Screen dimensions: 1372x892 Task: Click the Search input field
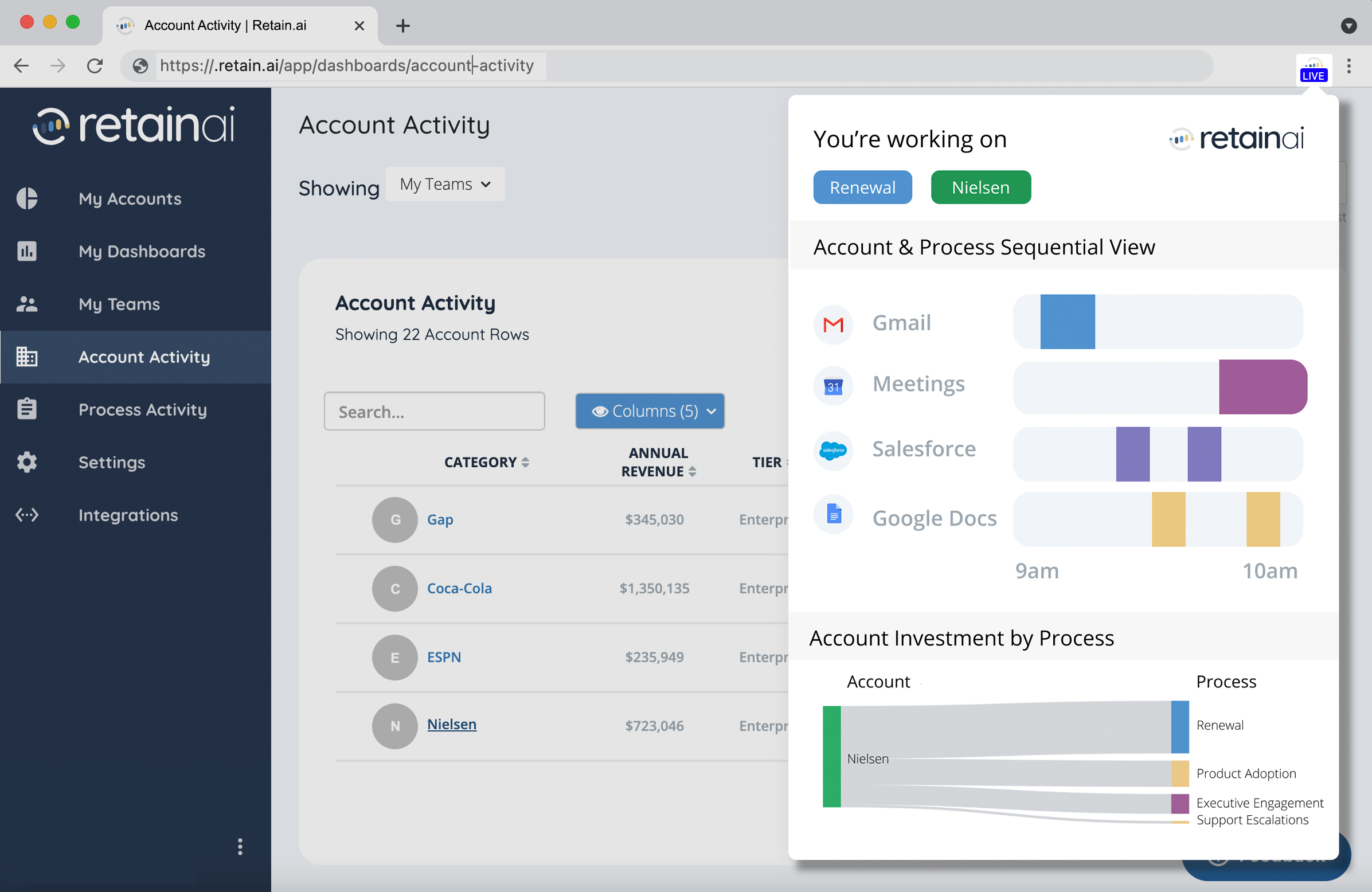pyautogui.click(x=434, y=411)
